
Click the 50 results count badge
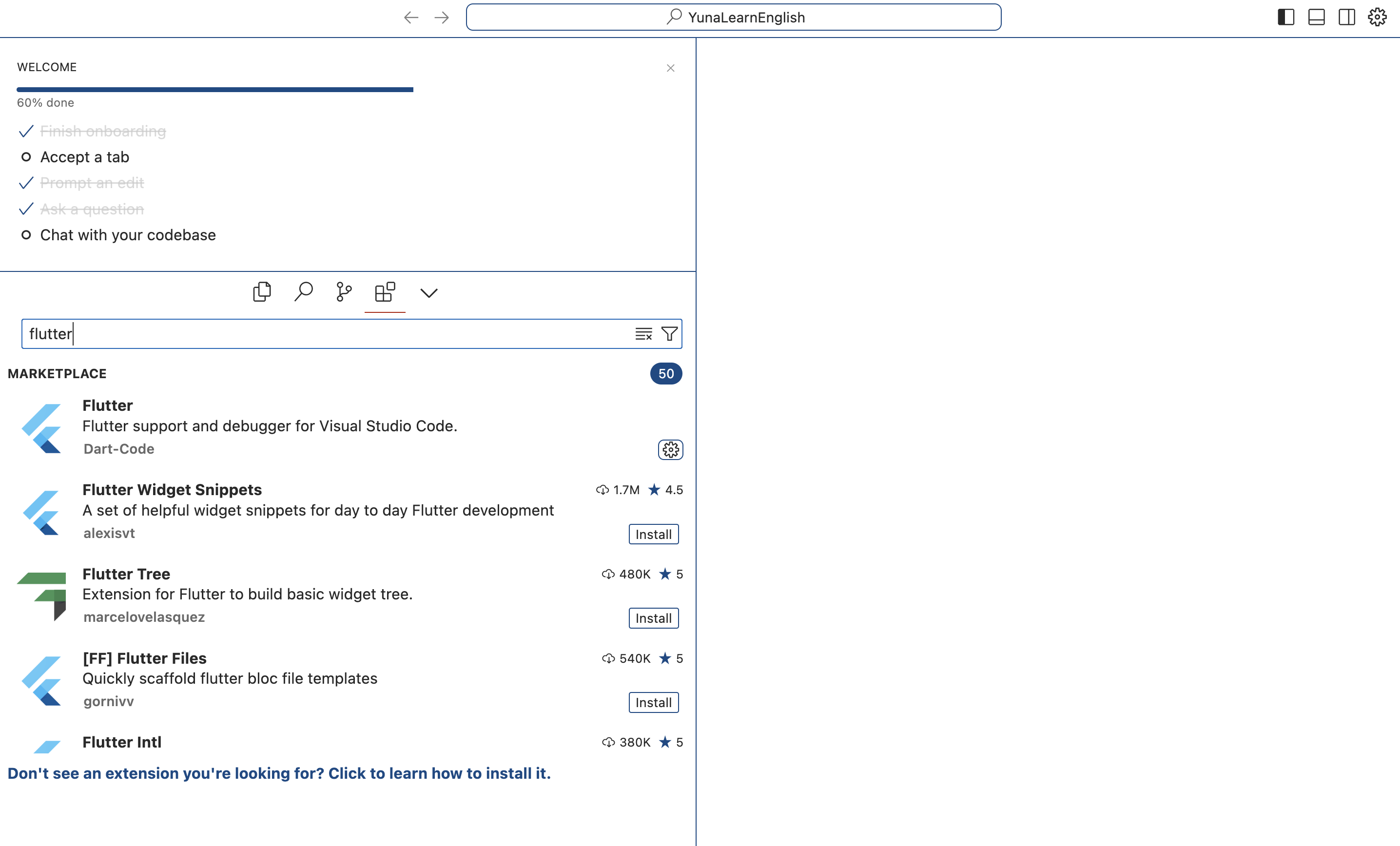point(666,374)
